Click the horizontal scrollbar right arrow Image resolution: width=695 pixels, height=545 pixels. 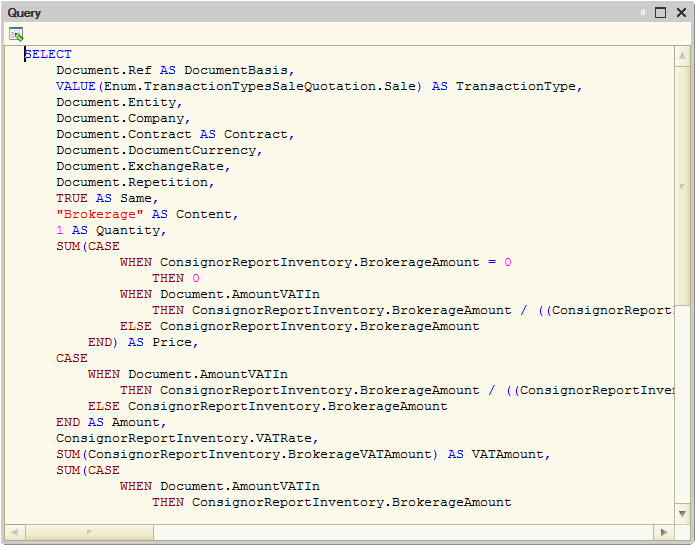point(664,532)
